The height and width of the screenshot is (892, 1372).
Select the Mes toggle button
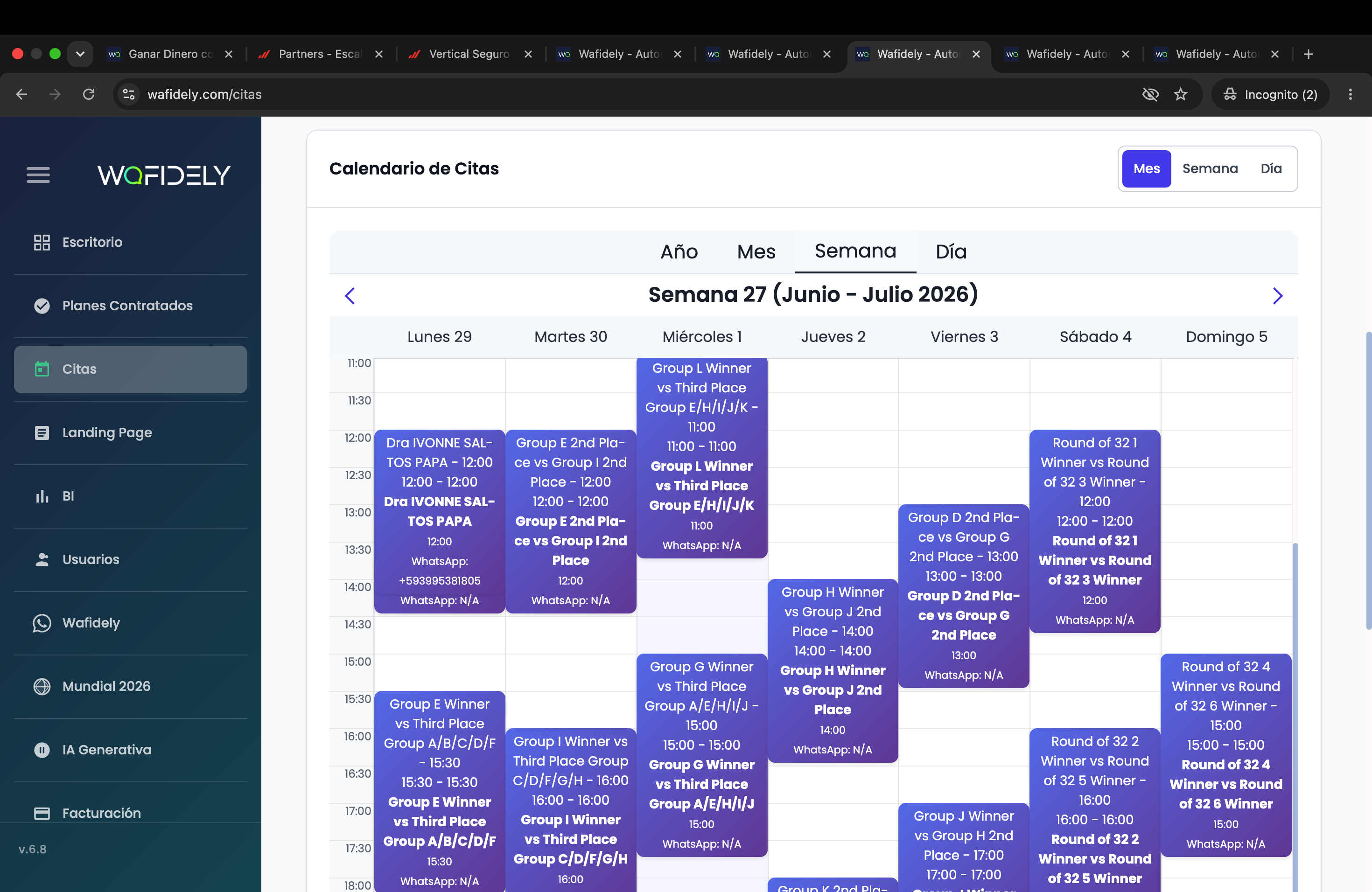pos(1146,168)
